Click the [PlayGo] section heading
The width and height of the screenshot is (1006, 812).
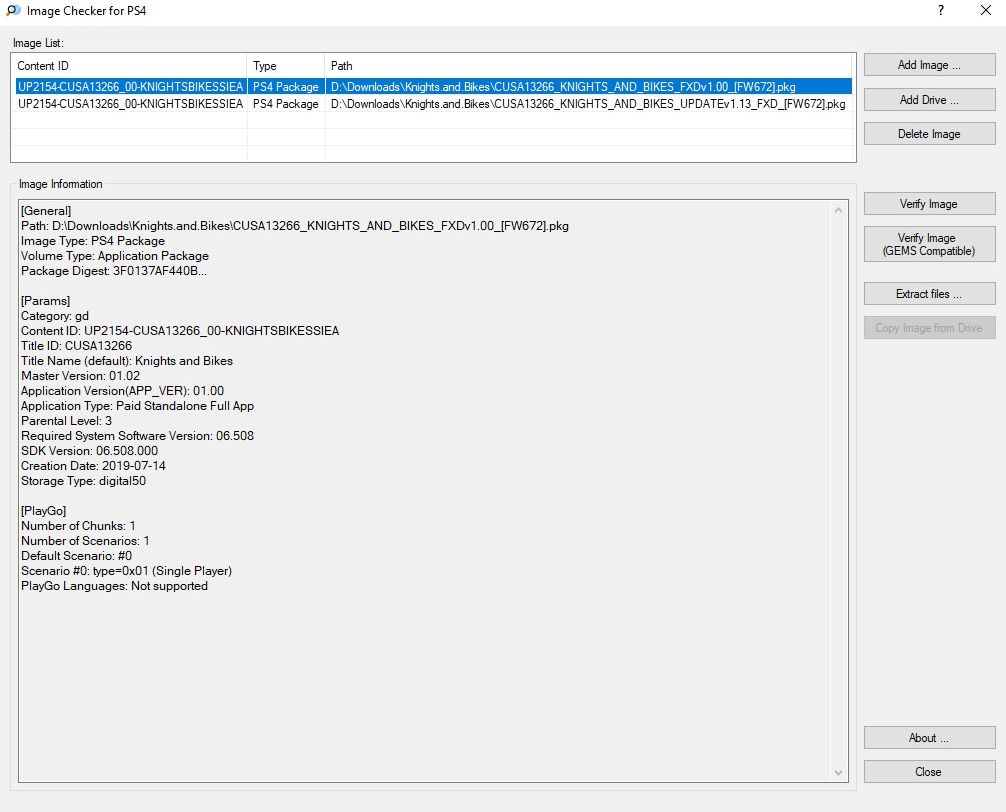(44, 511)
